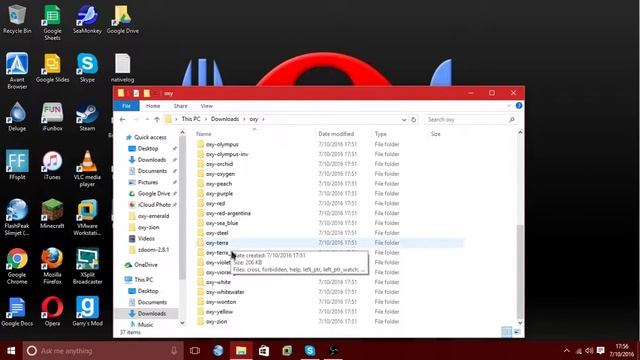Open Google Slides desktop shortcut
This screenshot has width=640, height=360.
pos(52,68)
